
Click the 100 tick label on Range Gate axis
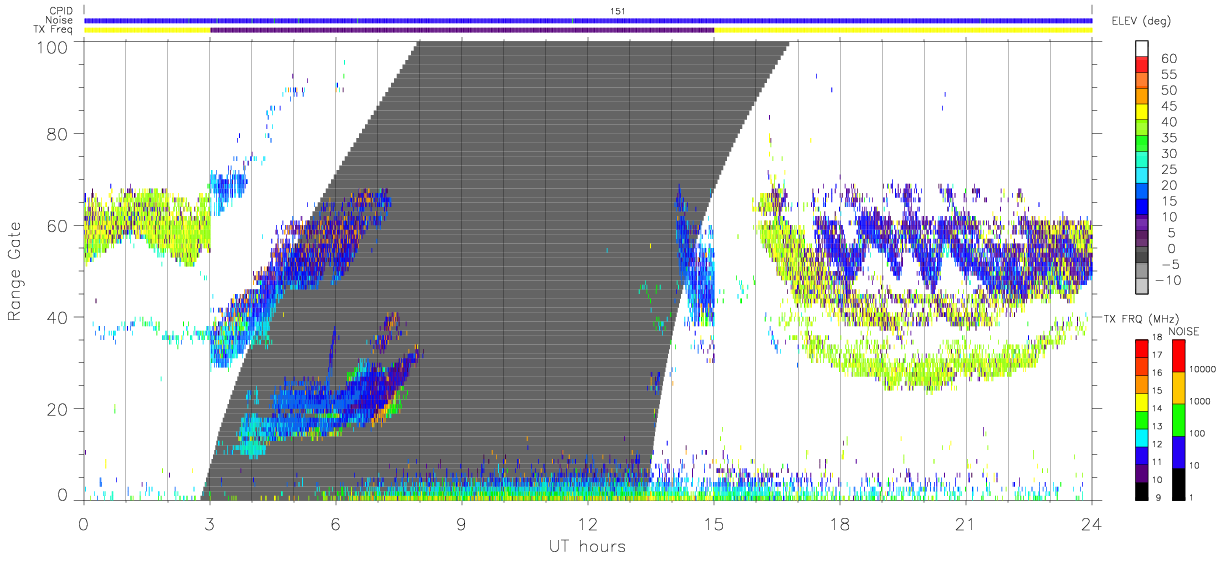(x=51, y=47)
